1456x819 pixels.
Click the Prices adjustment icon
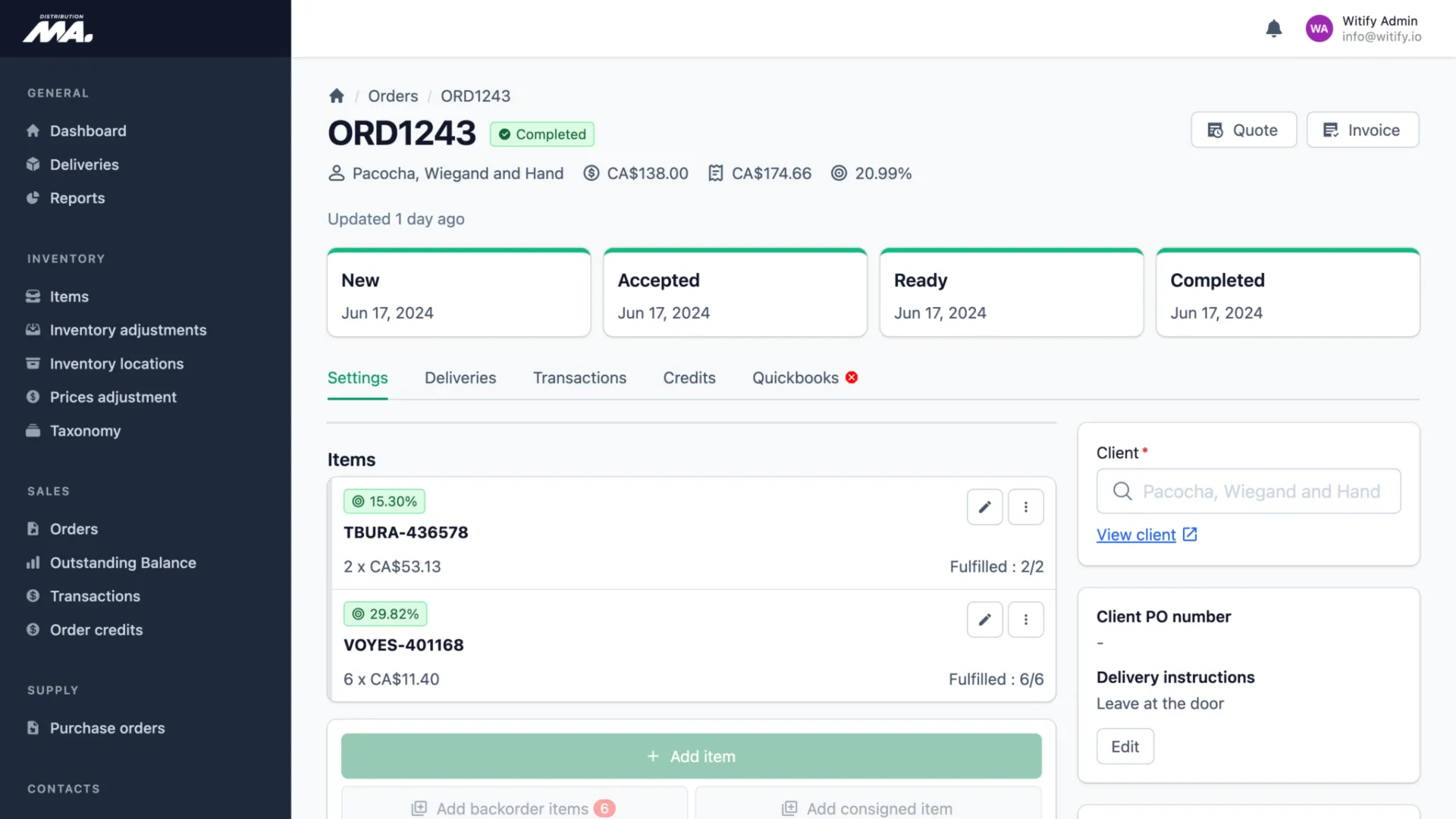pyautogui.click(x=33, y=397)
